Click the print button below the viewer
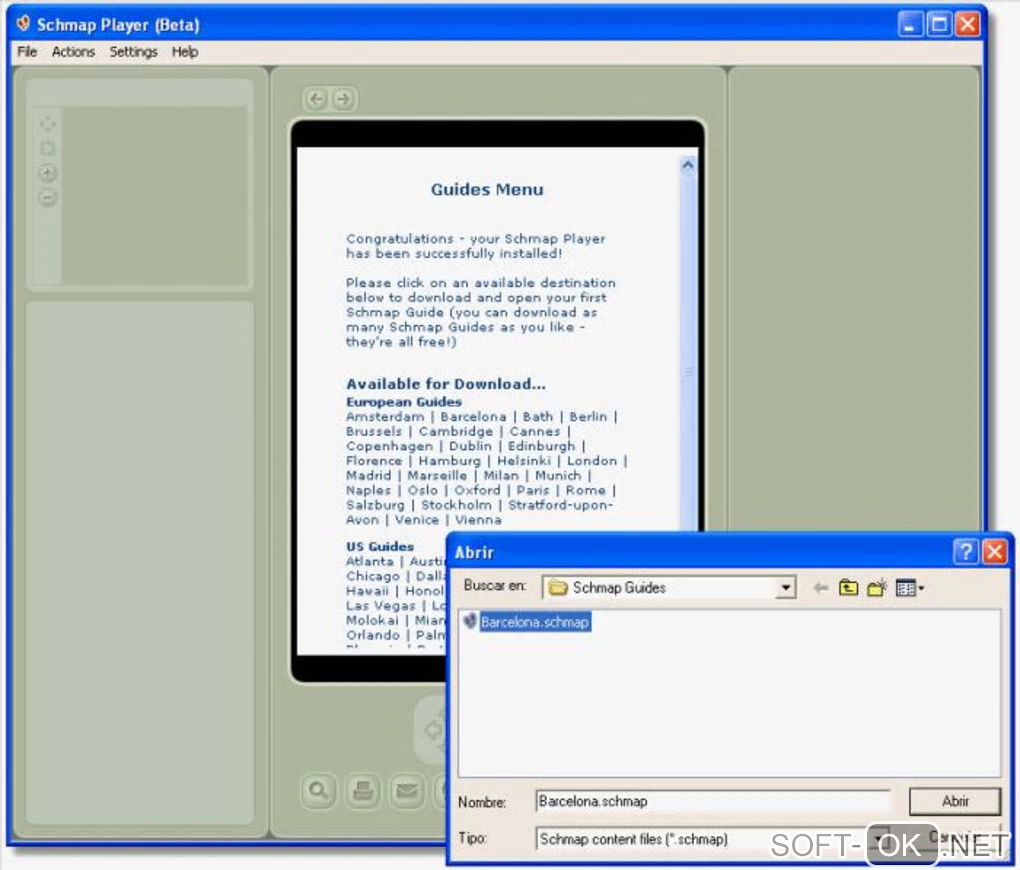The height and width of the screenshot is (870, 1020). coord(363,791)
